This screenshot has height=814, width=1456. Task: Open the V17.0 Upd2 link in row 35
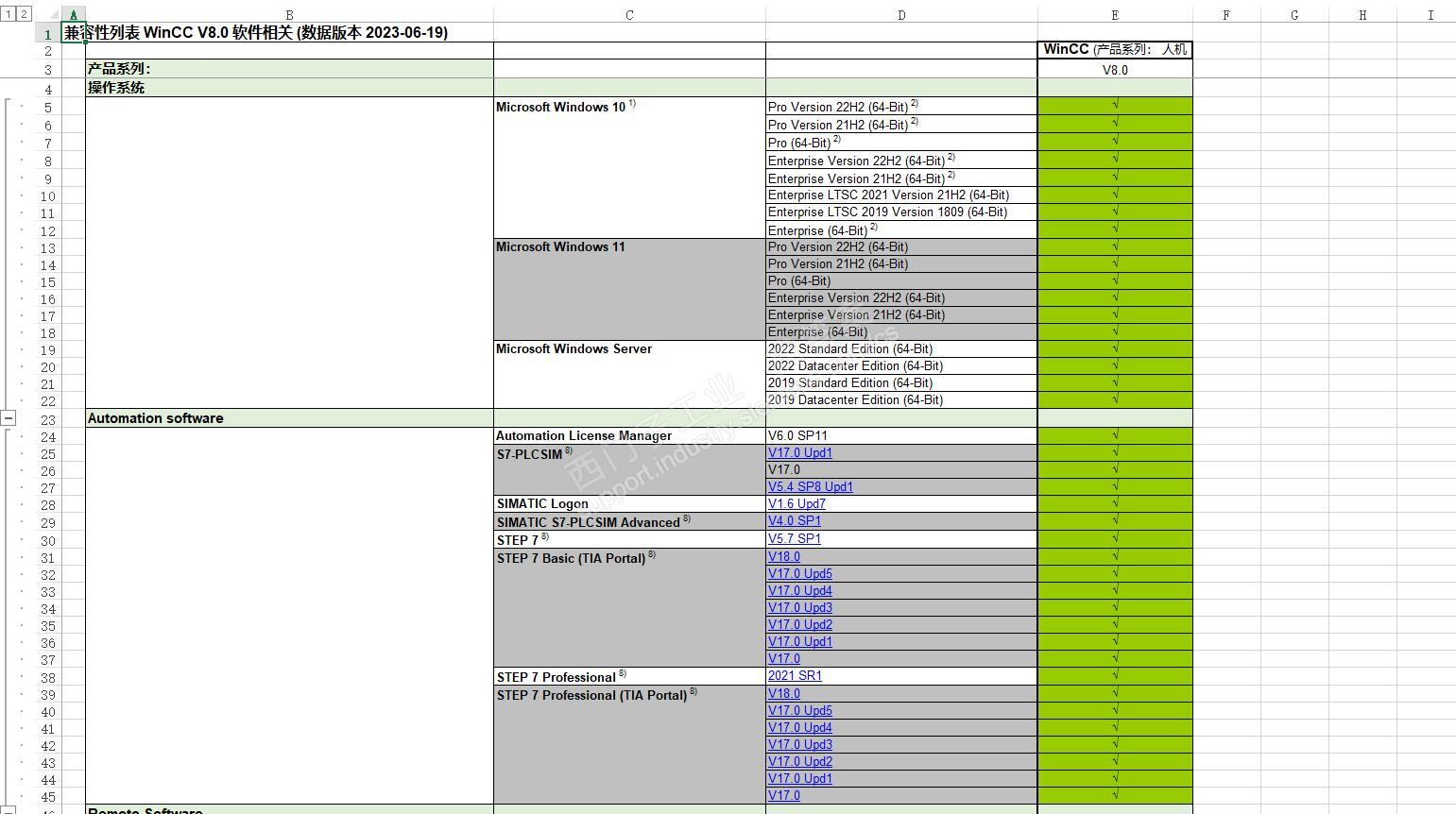tap(800, 625)
